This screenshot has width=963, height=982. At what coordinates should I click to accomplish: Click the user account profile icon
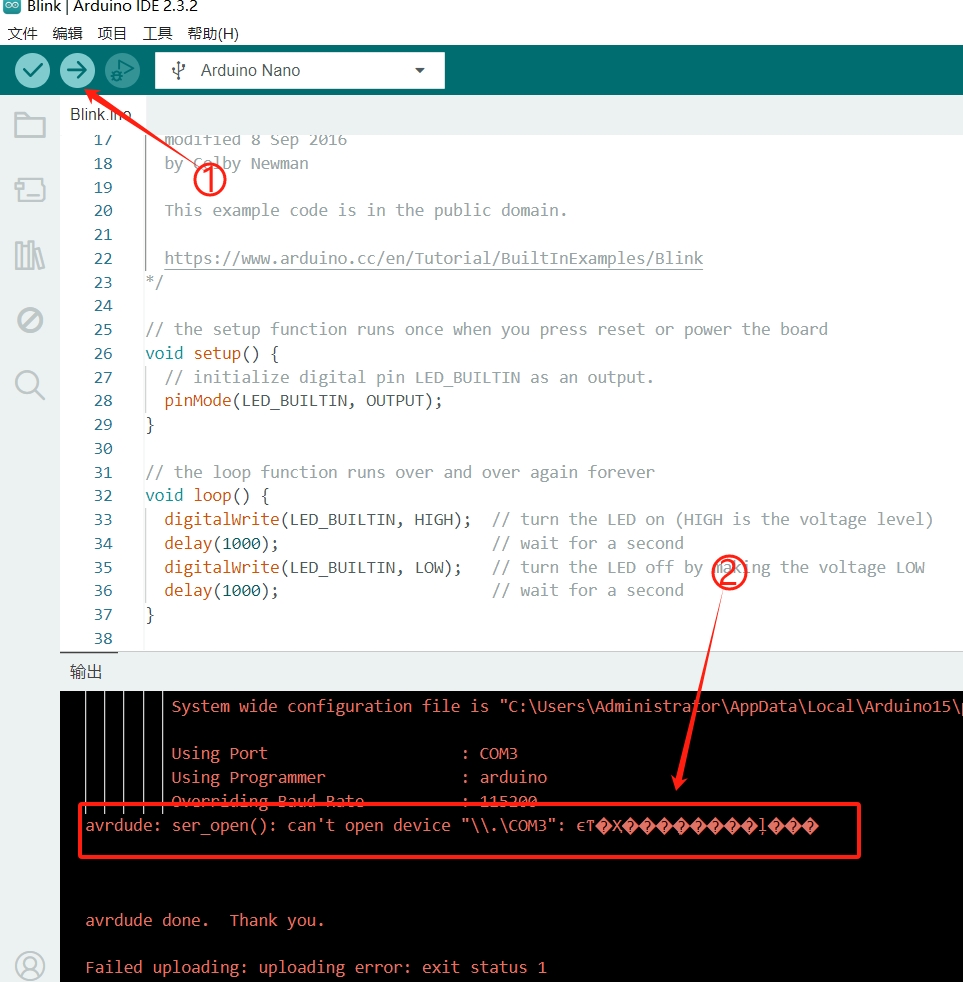(30, 966)
